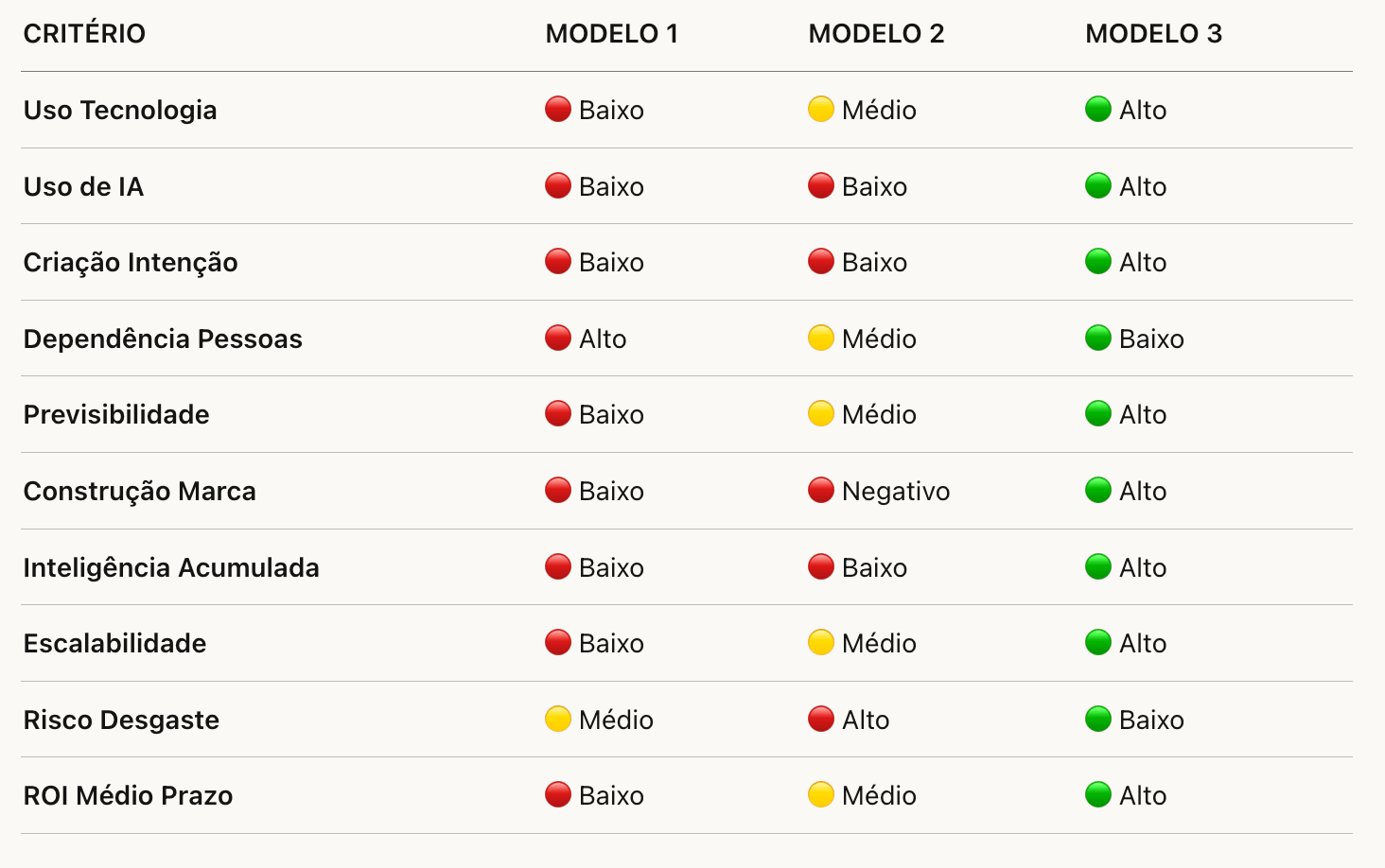1385x868 pixels.
Task: Click the yellow circle in Risco Desgaste Modelo 1
Action: pyautogui.click(x=558, y=720)
